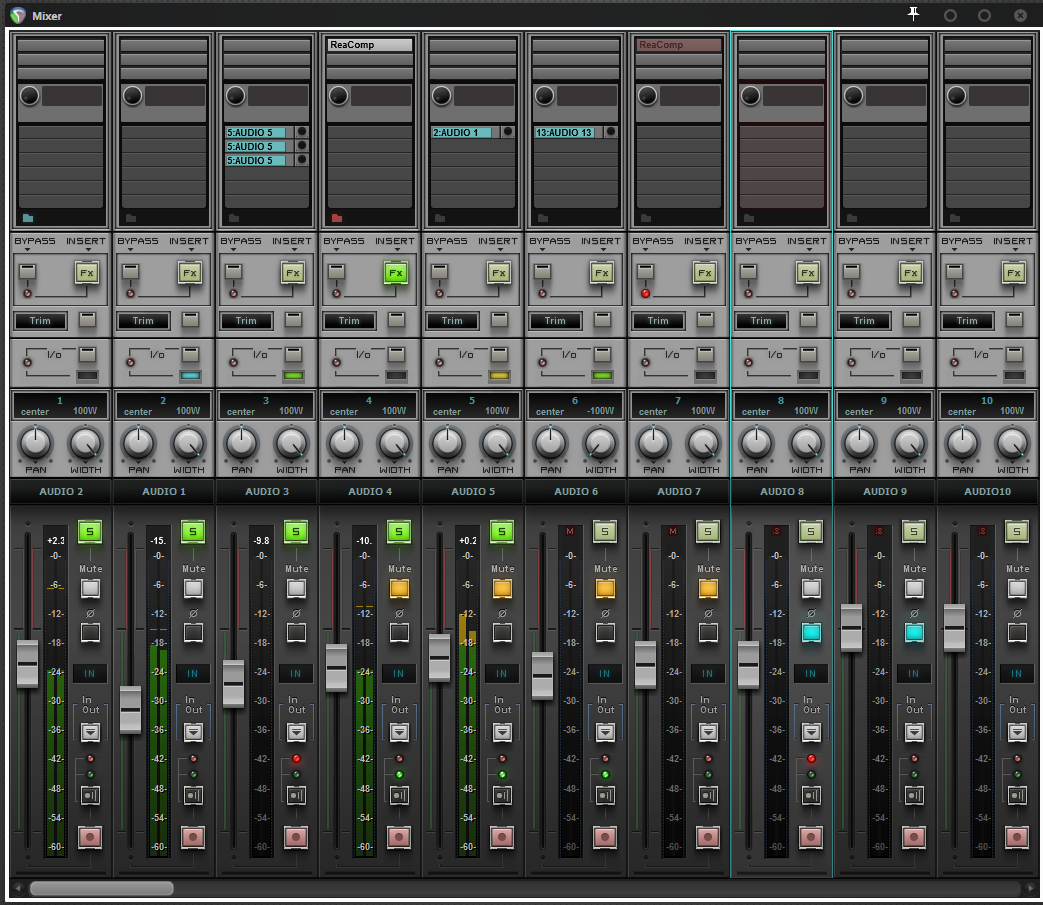Expand the In/Out dropdown on AUDIO 9

point(914,732)
